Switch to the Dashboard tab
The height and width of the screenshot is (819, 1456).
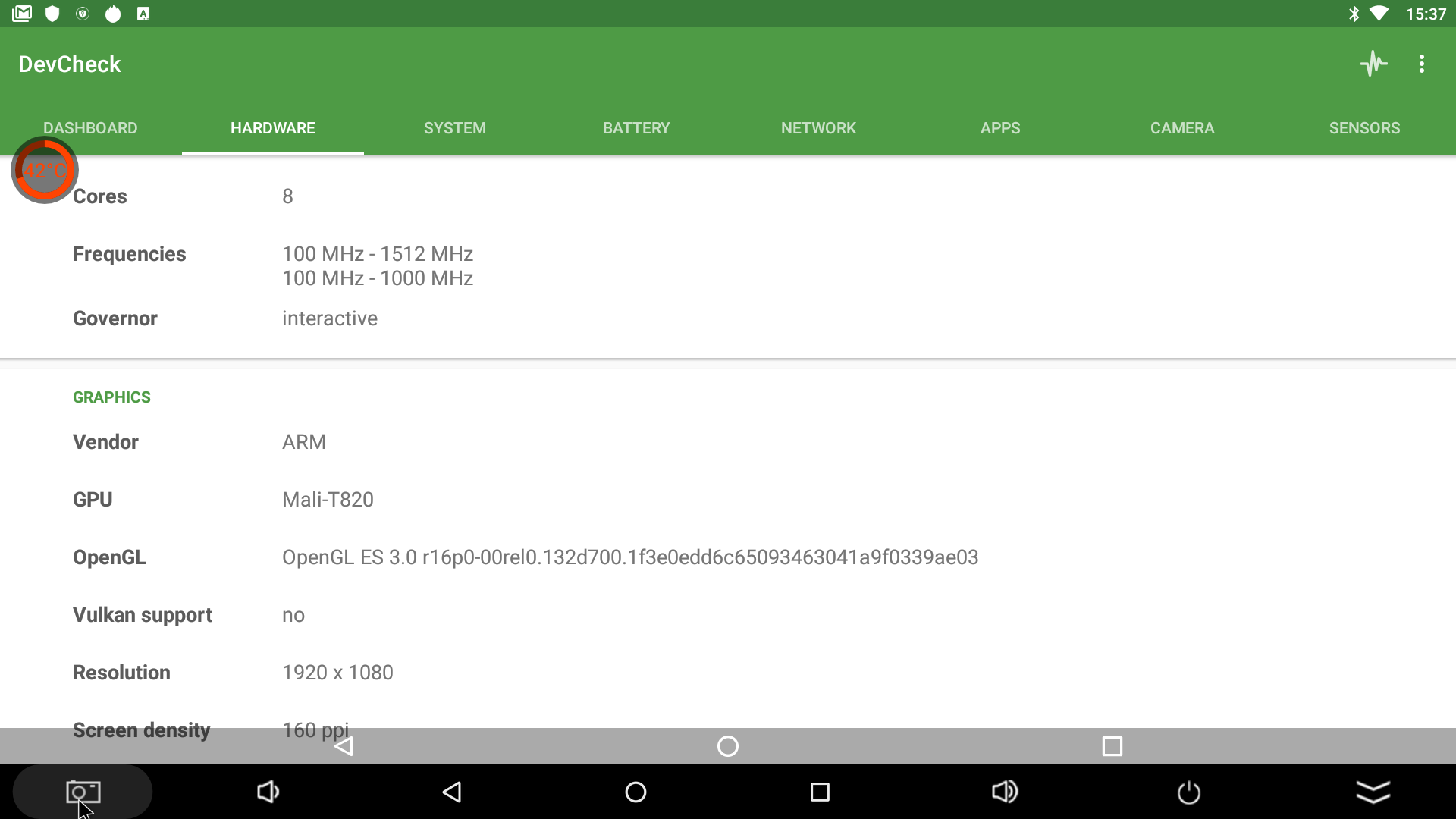[90, 128]
